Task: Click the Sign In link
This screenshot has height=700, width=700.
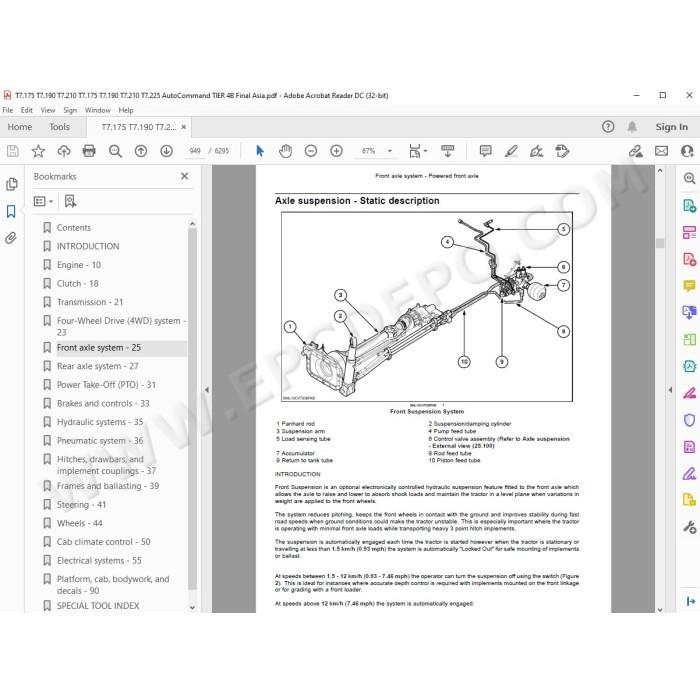Action: pos(671,127)
